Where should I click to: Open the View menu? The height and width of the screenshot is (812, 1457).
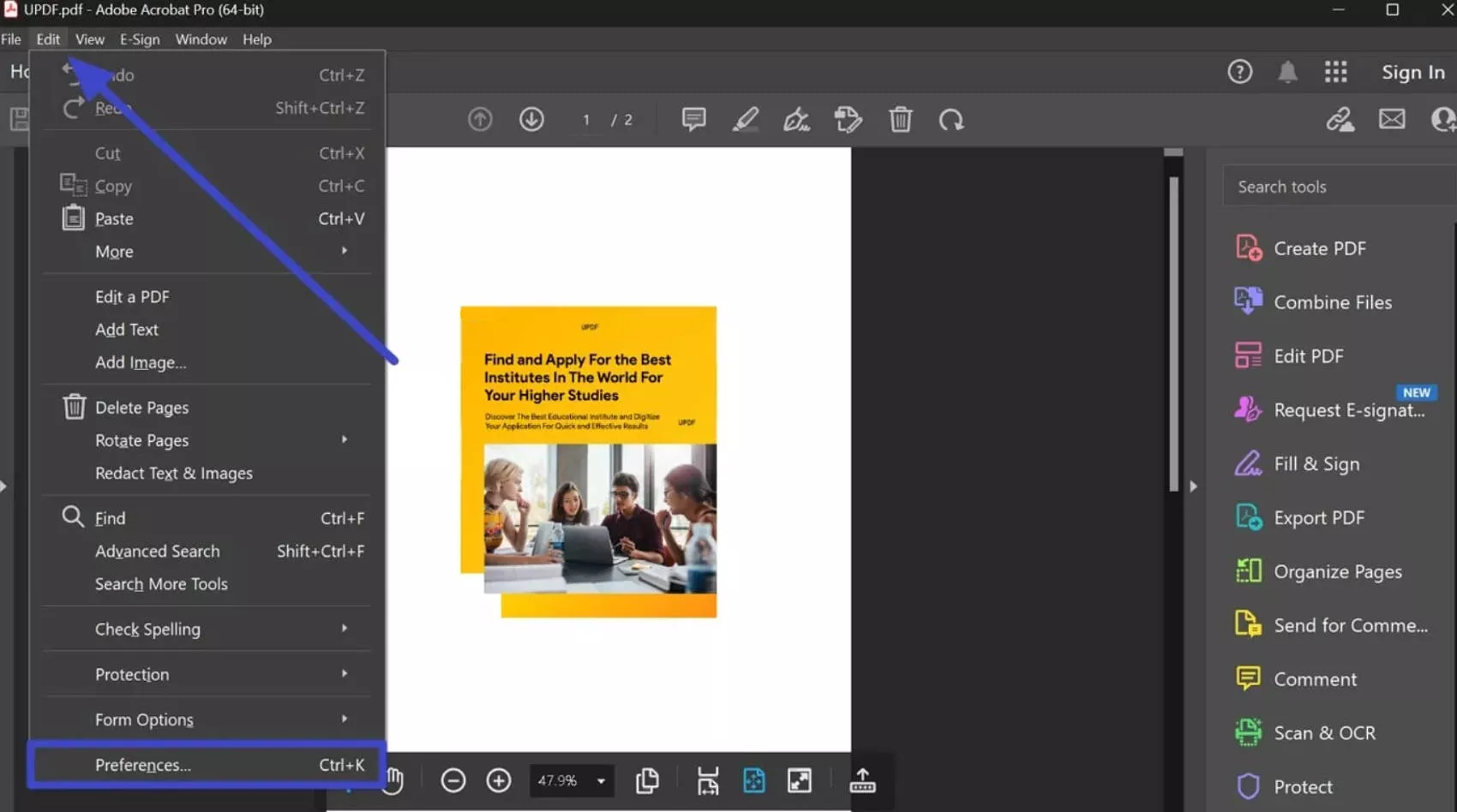tap(89, 39)
